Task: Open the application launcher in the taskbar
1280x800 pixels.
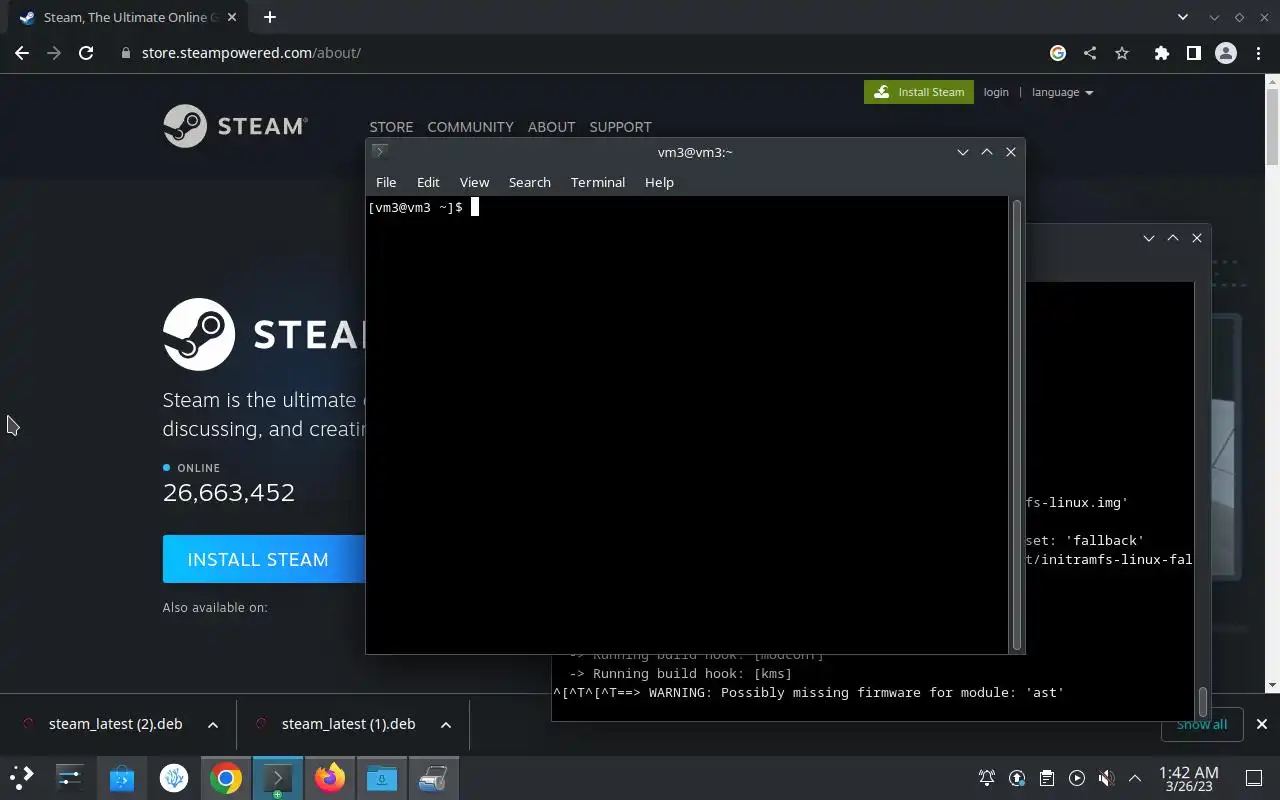Action: pyautogui.click(x=21, y=777)
